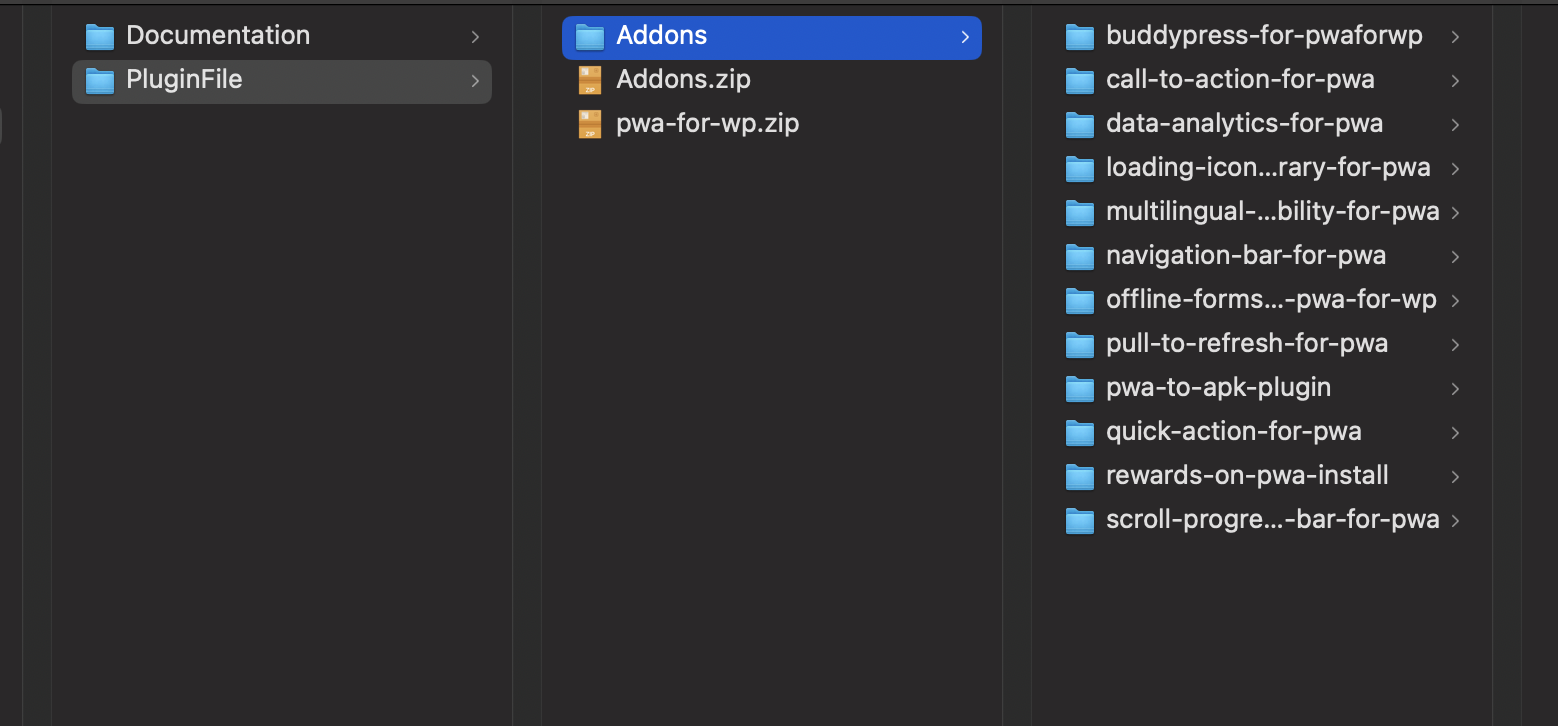
Task: Click the Addons.zip archive icon
Action: [x=589, y=79]
